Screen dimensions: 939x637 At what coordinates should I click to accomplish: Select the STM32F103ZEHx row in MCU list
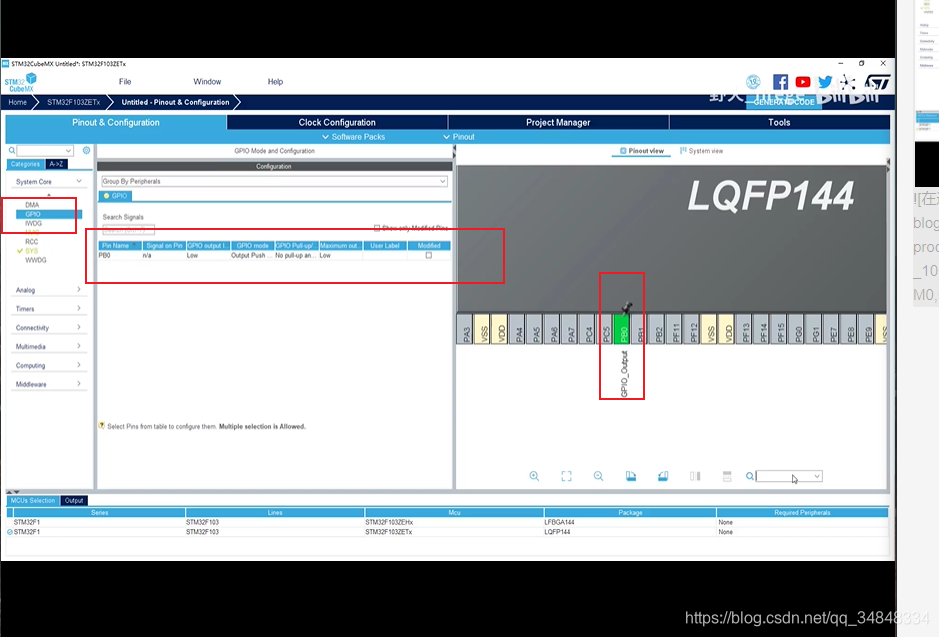(x=447, y=522)
